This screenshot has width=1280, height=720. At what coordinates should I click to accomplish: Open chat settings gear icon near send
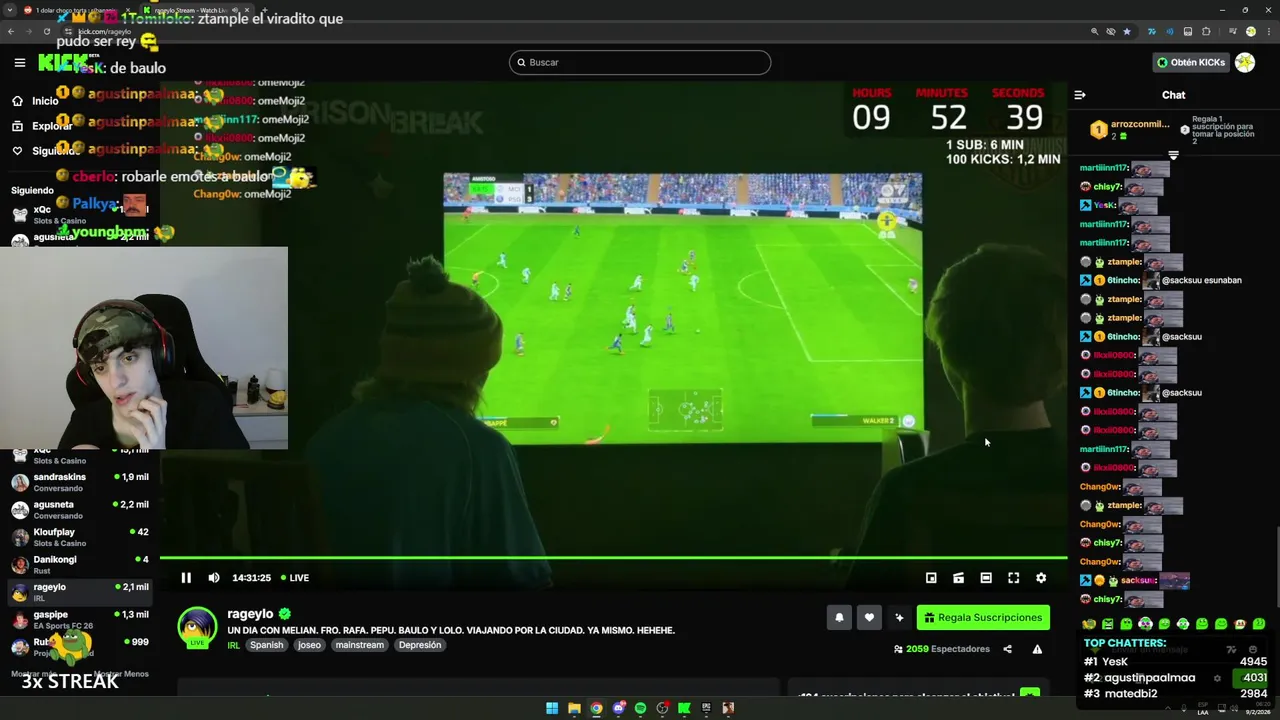pyautogui.click(x=1217, y=678)
